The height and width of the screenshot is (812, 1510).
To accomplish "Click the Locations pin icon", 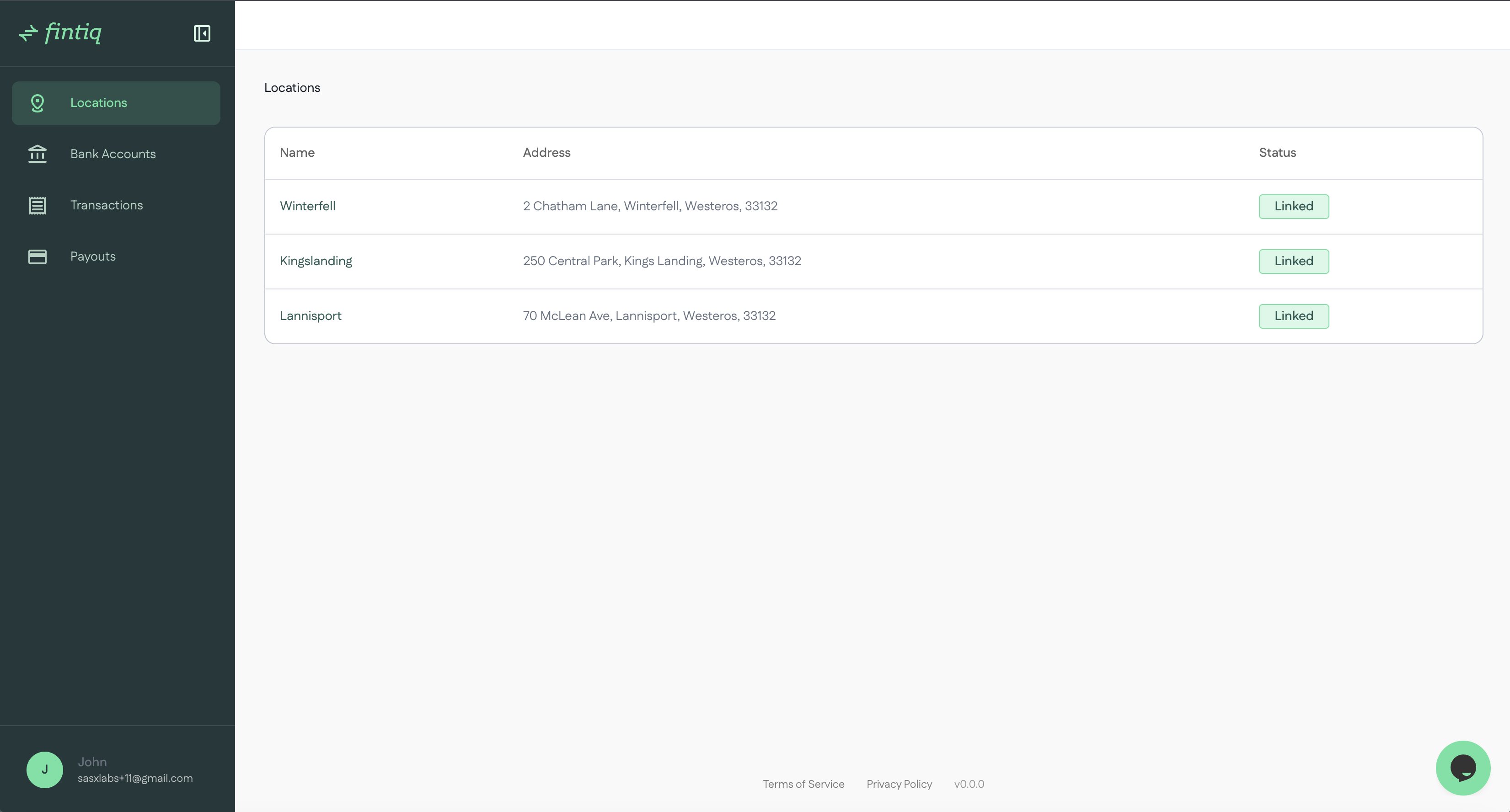I will [37, 103].
